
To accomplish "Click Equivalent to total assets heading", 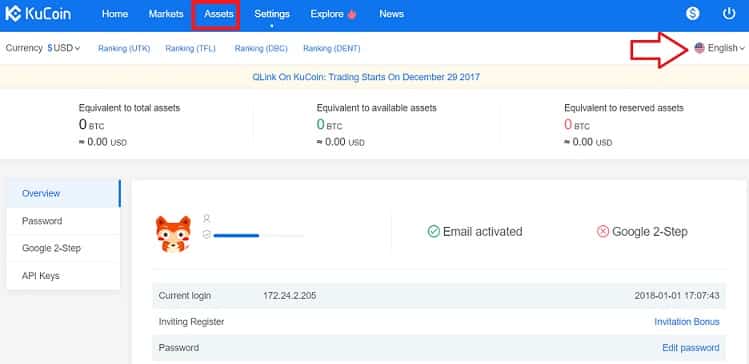I will point(129,108).
